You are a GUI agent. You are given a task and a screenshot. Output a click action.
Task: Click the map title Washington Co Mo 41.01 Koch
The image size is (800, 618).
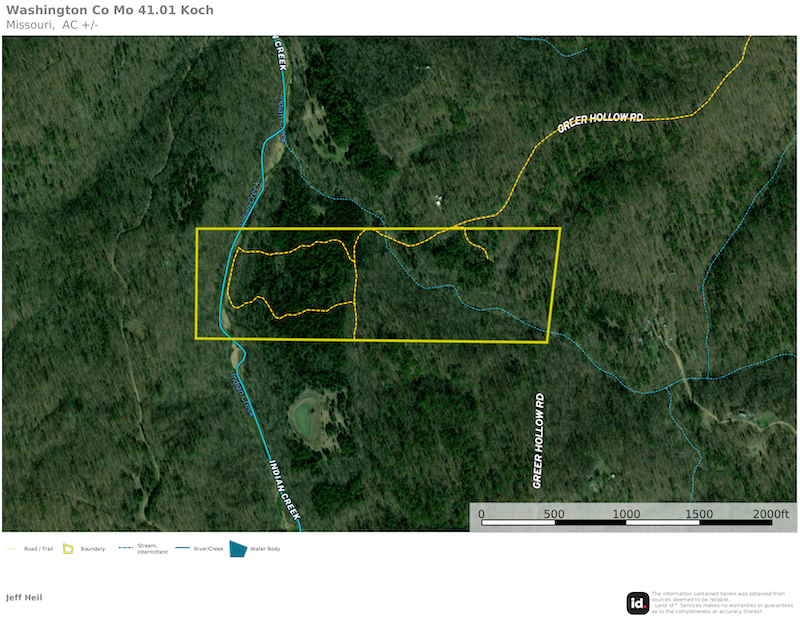point(109,10)
